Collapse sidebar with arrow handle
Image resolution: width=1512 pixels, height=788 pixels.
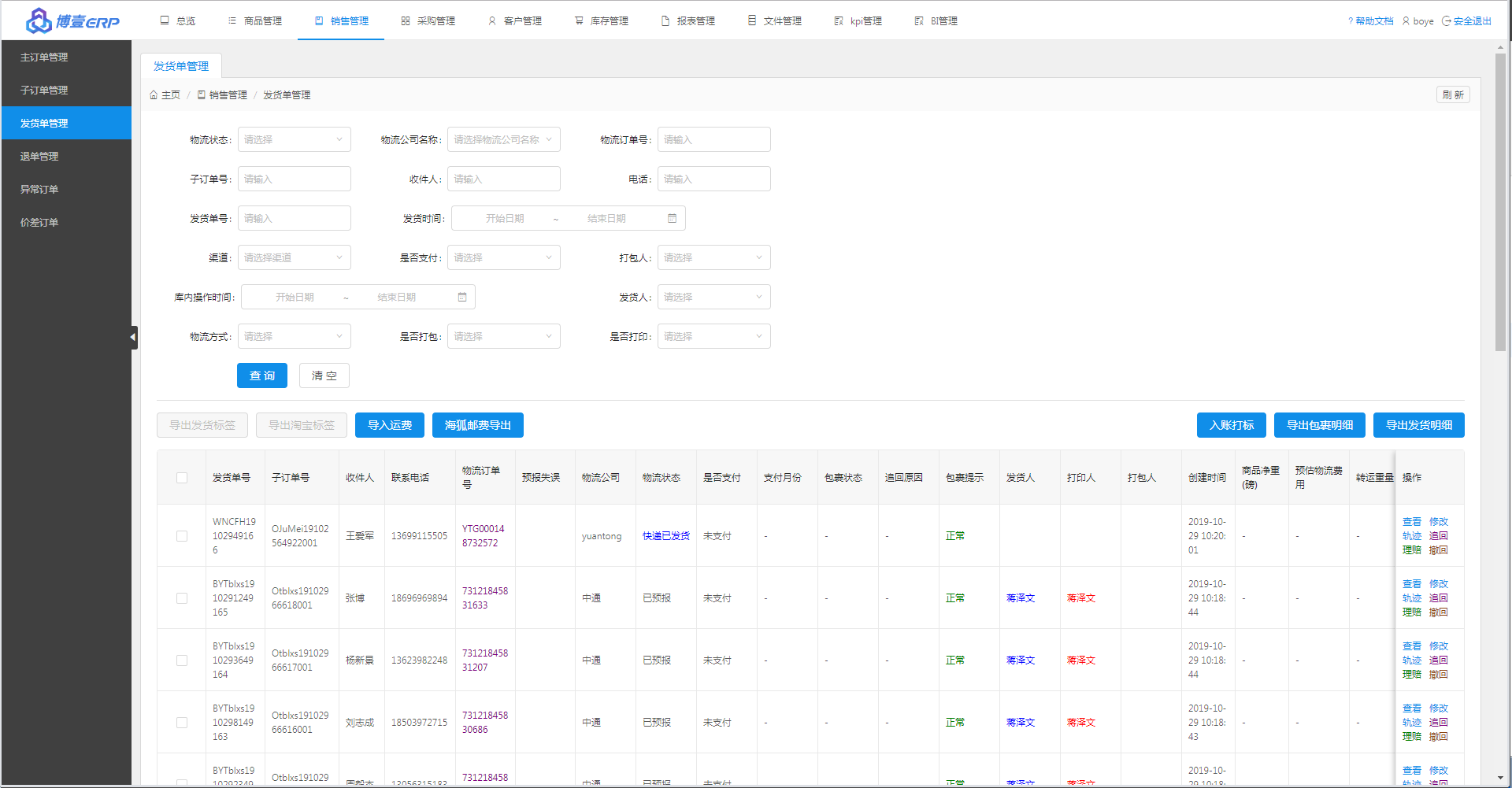tap(133, 338)
